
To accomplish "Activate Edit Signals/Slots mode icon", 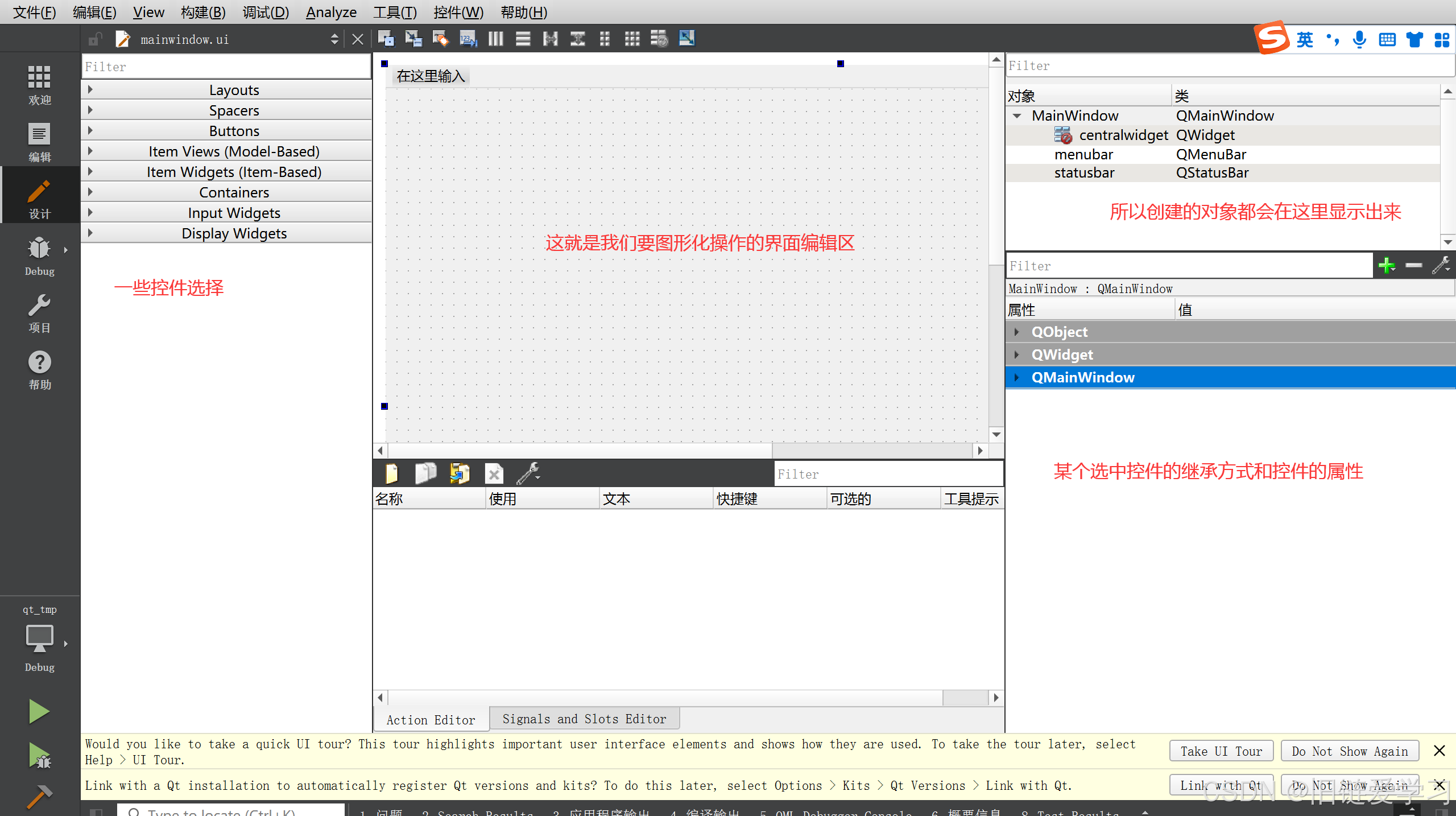I will click(x=413, y=39).
